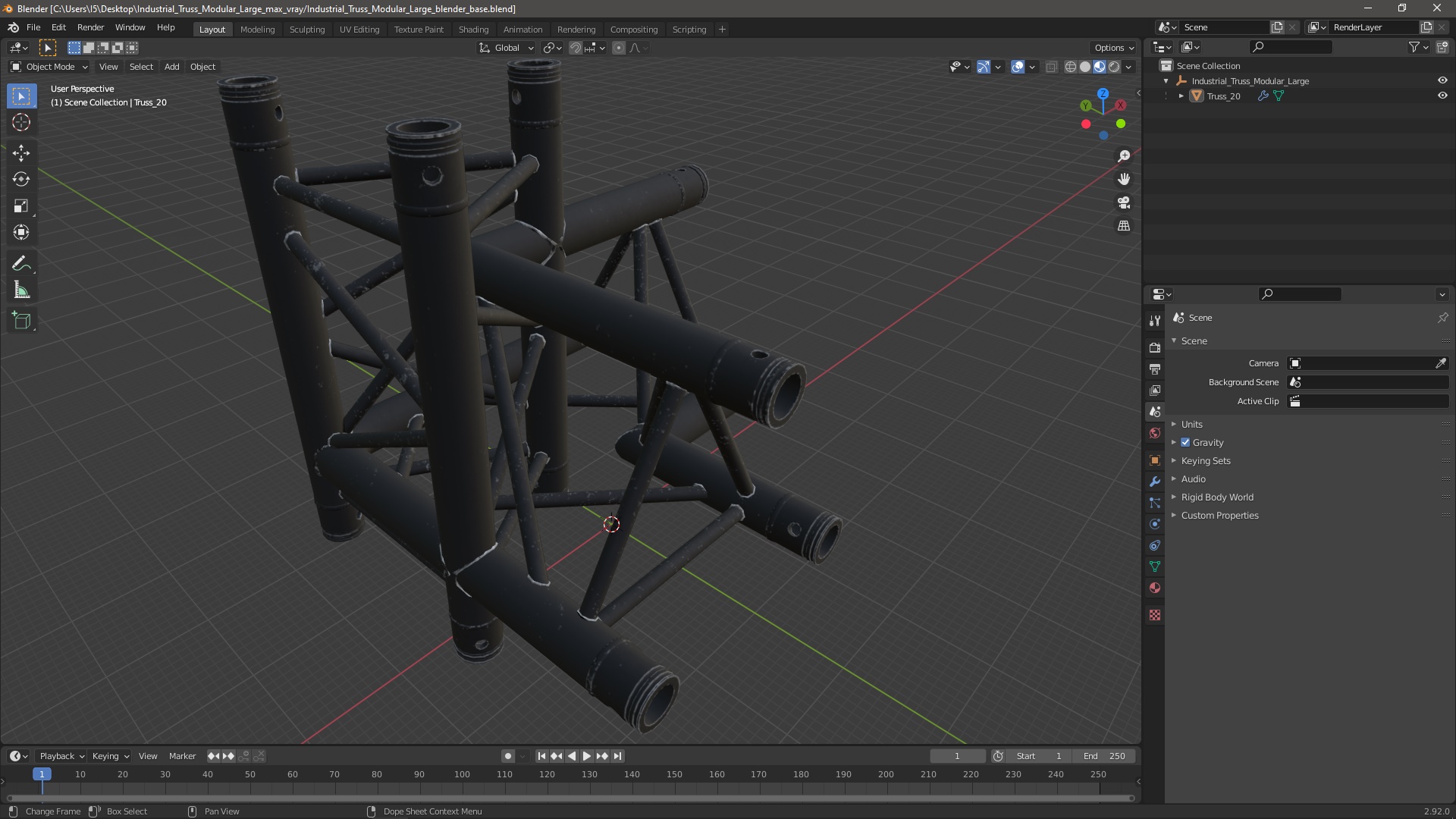
Task: Hide Truss_20 object with eye icon
Action: click(x=1442, y=96)
